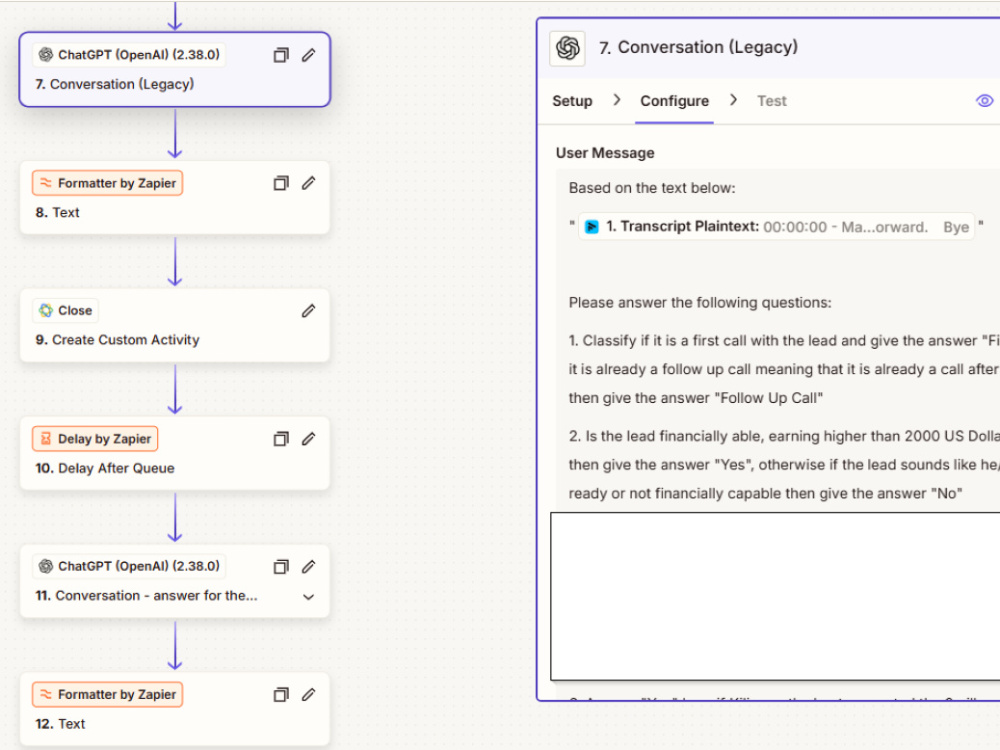Click the Formatter by Zapier badge on step 12
Screen dimensions: 1000x750
(107, 695)
